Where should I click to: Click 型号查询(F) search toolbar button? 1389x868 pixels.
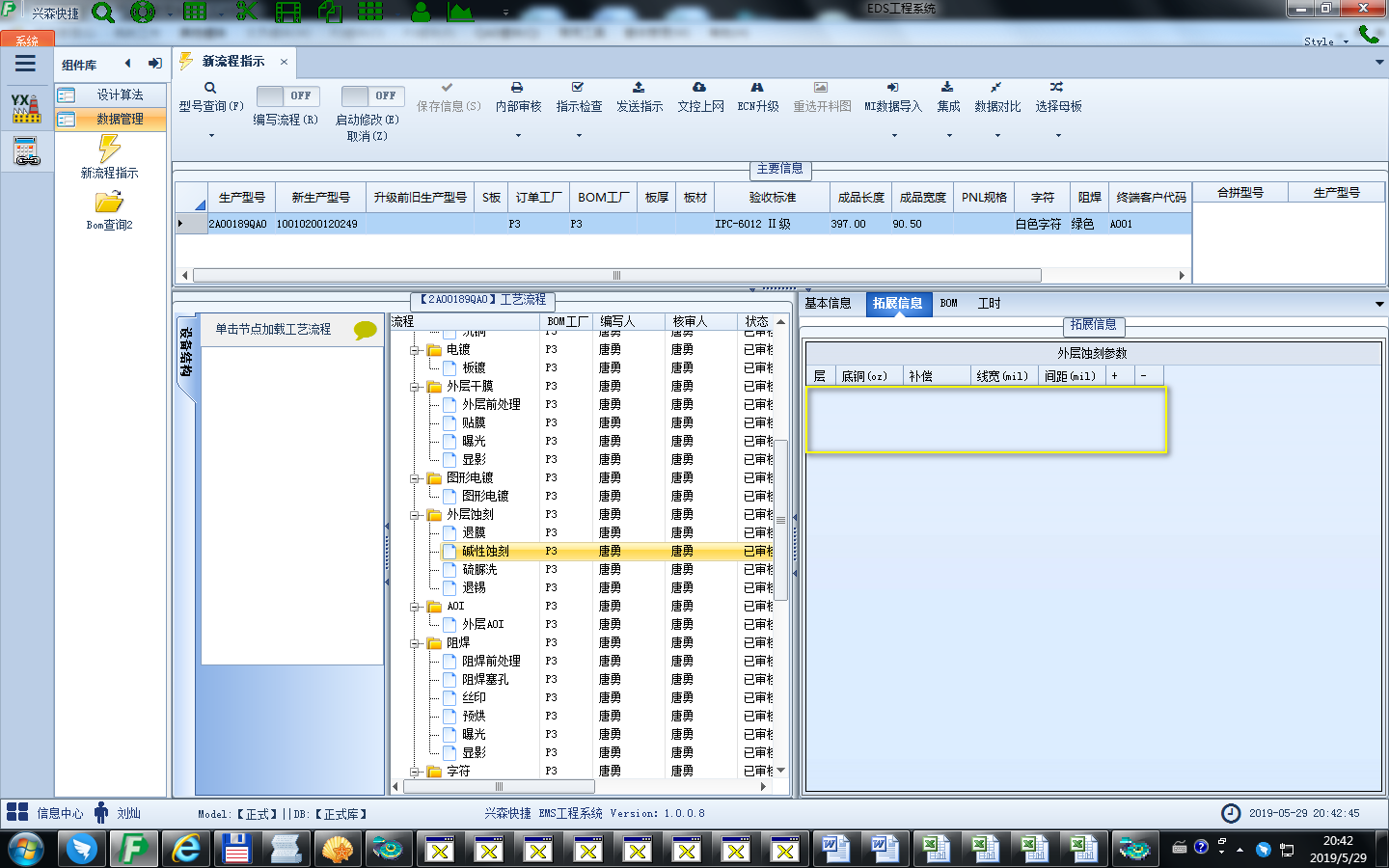pyautogui.click(x=210, y=97)
